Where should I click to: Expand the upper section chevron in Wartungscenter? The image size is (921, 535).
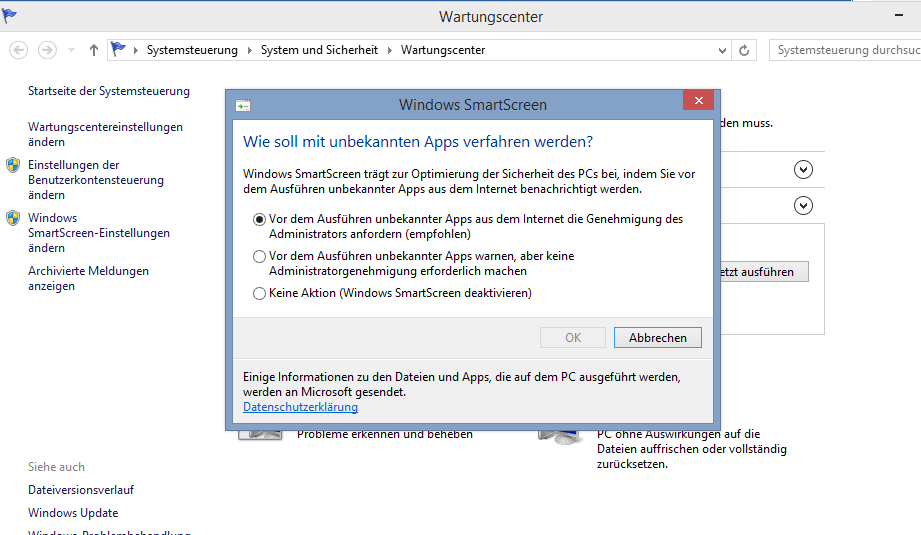[x=803, y=170]
